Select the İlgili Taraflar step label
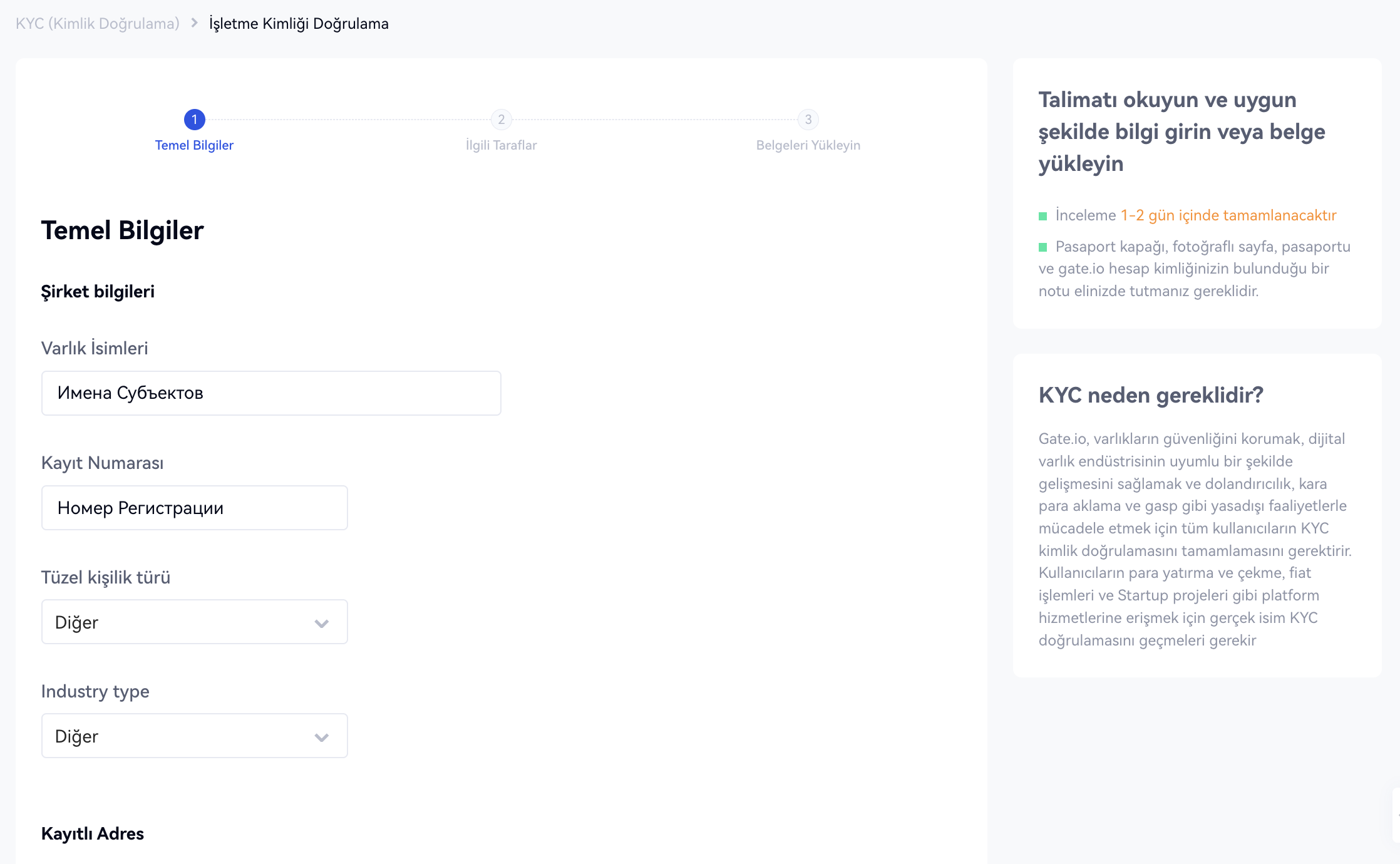Viewport: 1400px width, 864px height. coord(501,145)
